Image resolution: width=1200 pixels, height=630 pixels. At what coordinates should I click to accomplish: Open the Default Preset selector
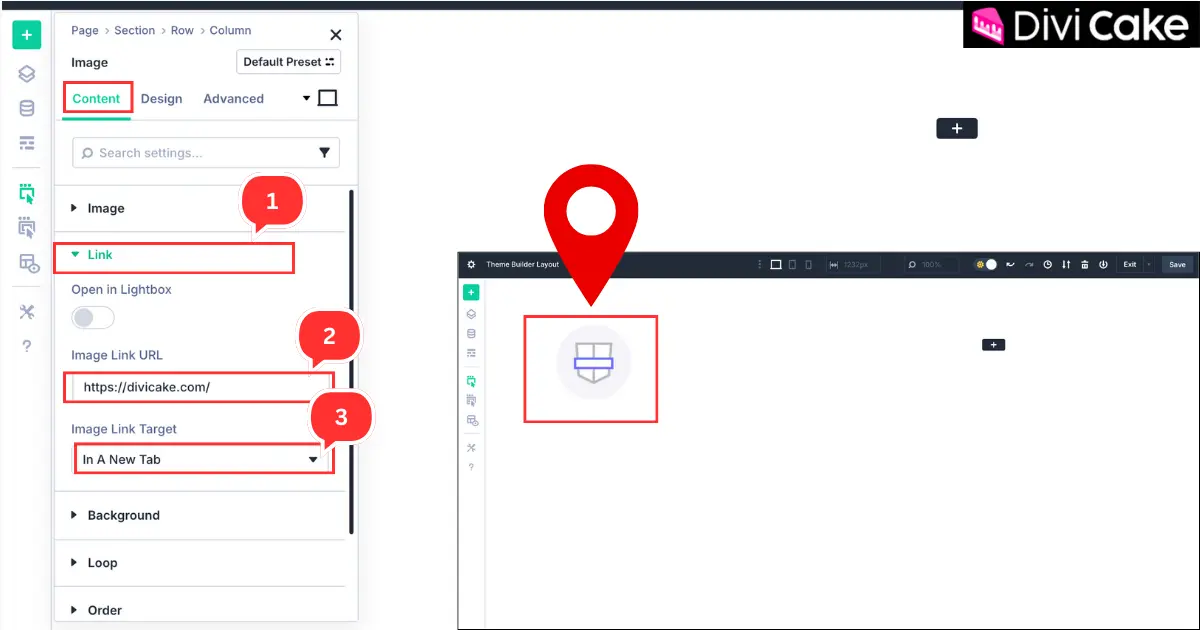coord(289,62)
